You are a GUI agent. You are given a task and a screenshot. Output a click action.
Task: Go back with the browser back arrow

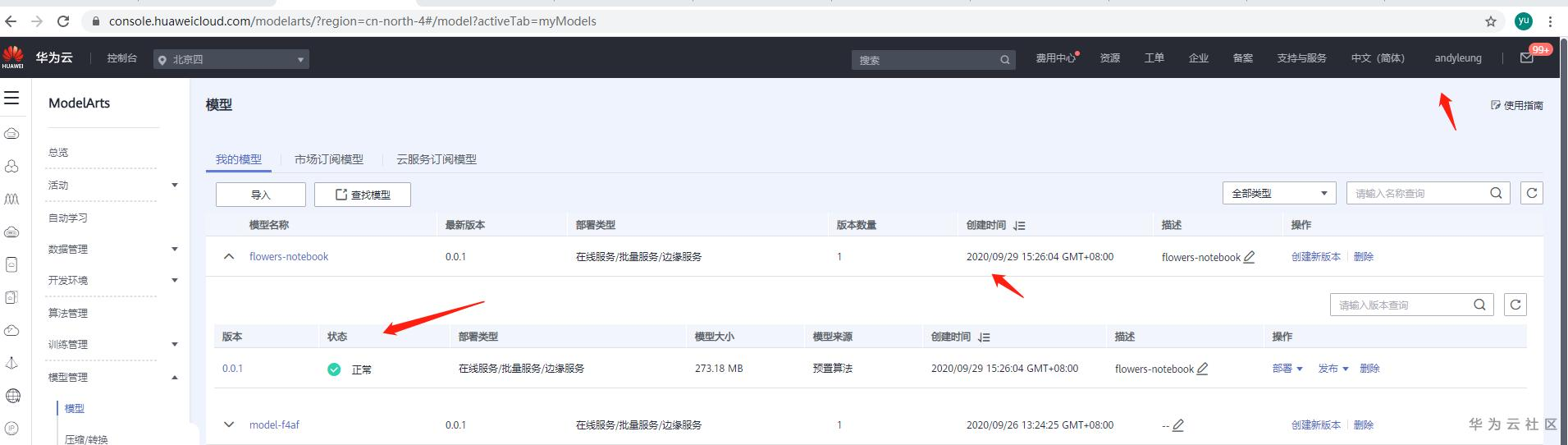pos(11,21)
